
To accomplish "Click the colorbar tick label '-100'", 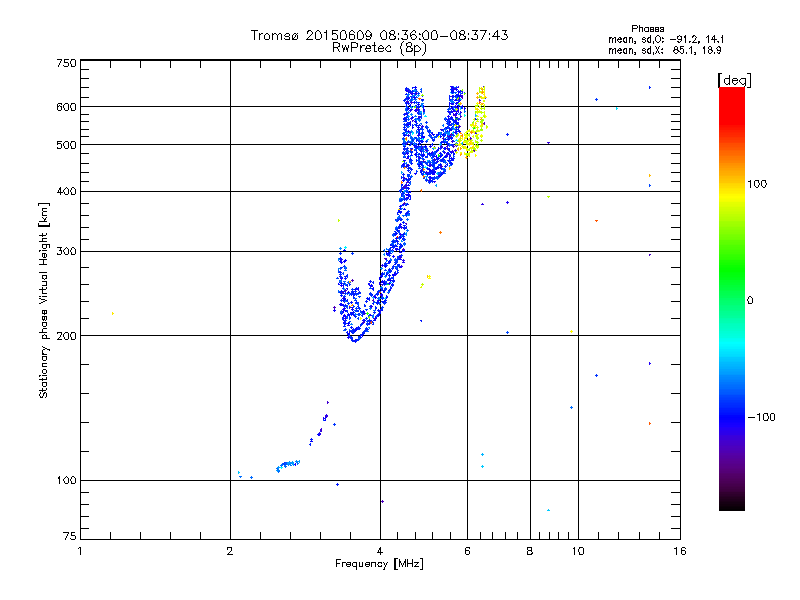I will [761, 417].
